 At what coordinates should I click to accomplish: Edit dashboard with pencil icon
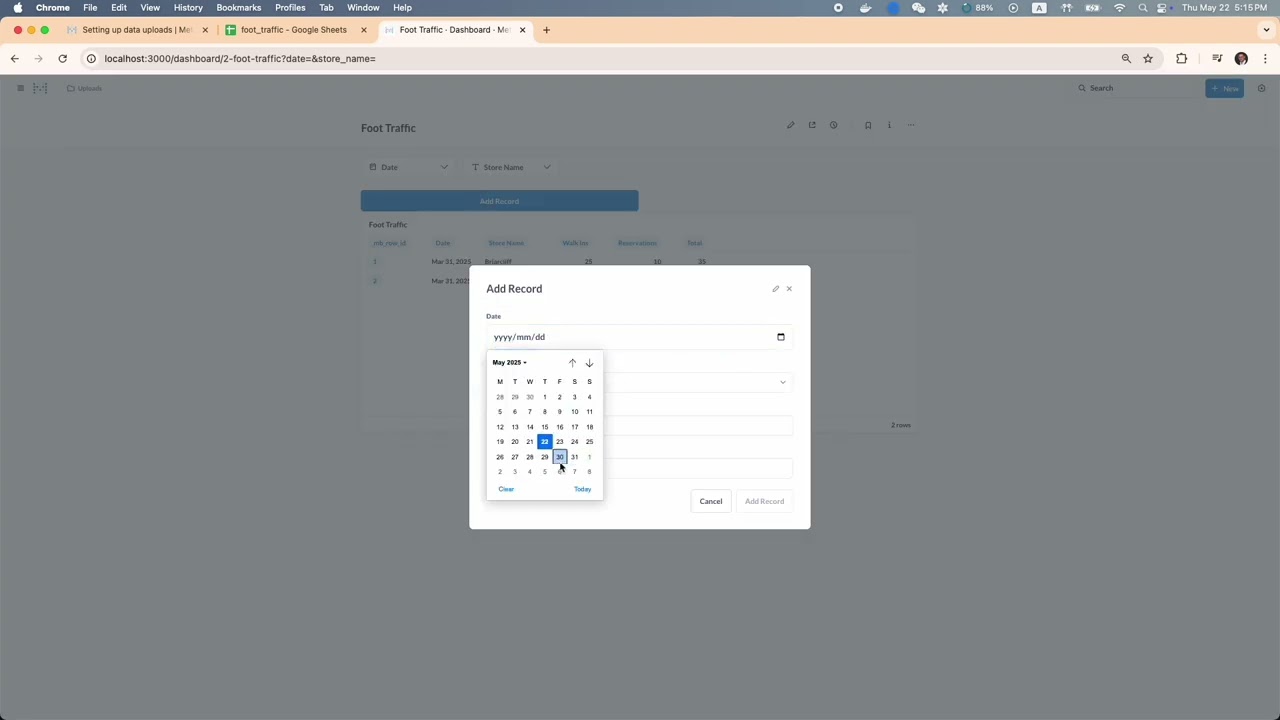coord(790,125)
